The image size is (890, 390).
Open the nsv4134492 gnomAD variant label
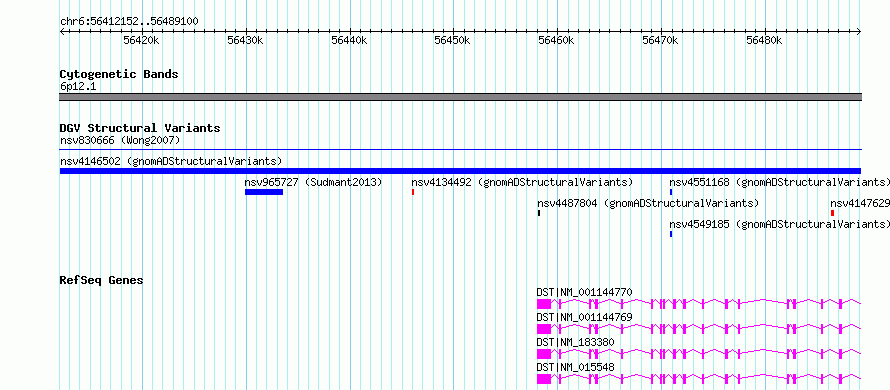pos(522,182)
